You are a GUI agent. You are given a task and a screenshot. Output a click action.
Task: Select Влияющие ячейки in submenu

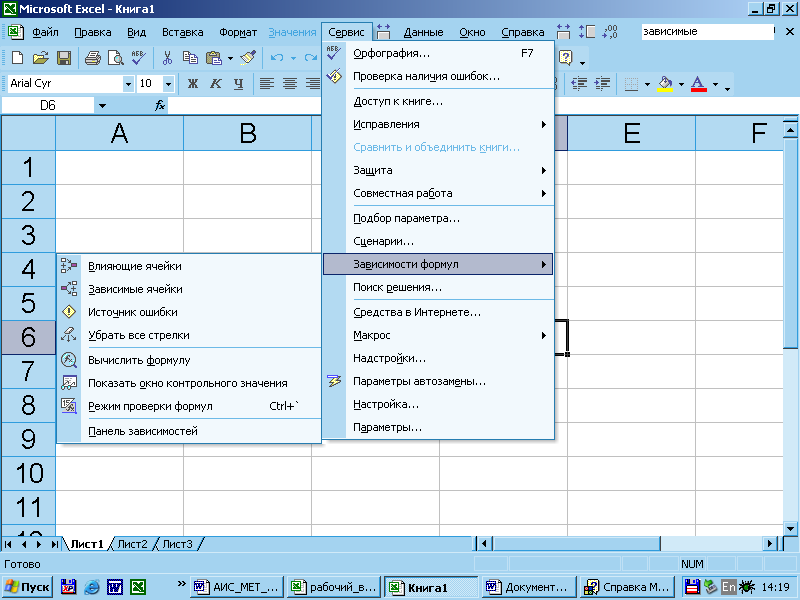[x=189, y=266]
